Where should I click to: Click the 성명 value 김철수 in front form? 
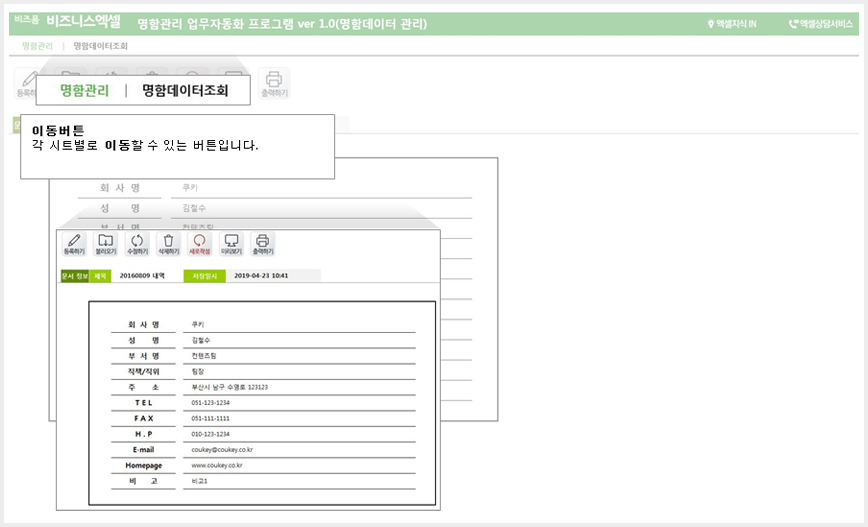coord(200,340)
